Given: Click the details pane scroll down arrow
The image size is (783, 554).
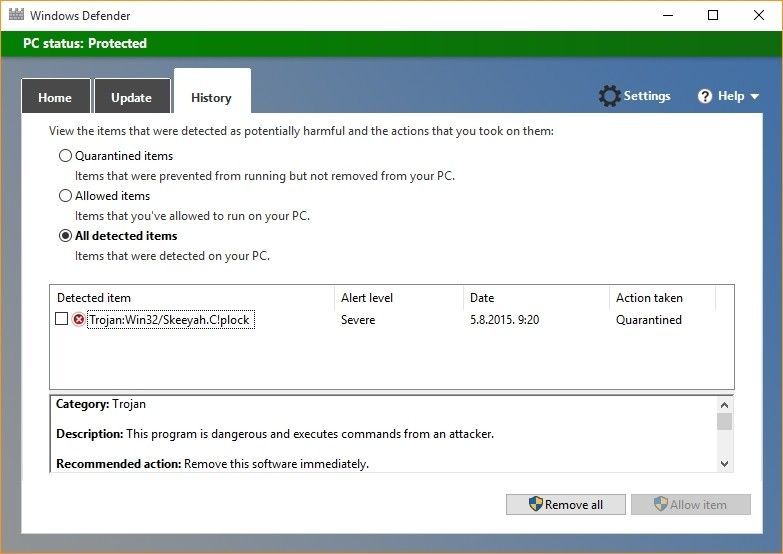Looking at the screenshot, I should click(724, 464).
